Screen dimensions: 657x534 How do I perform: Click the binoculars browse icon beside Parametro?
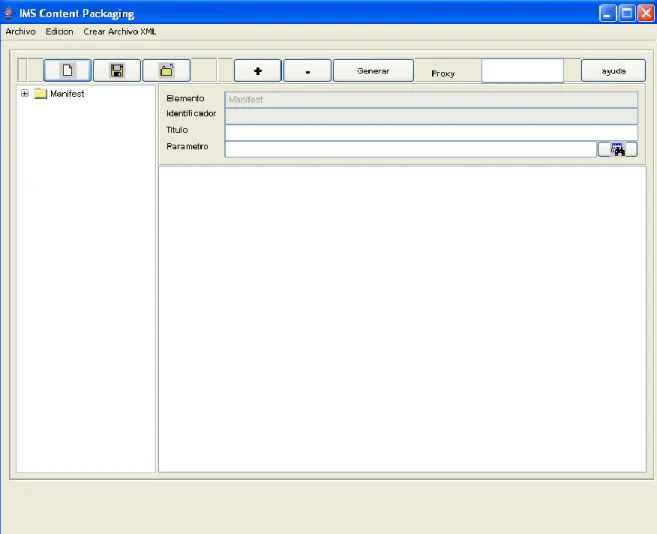point(618,149)
